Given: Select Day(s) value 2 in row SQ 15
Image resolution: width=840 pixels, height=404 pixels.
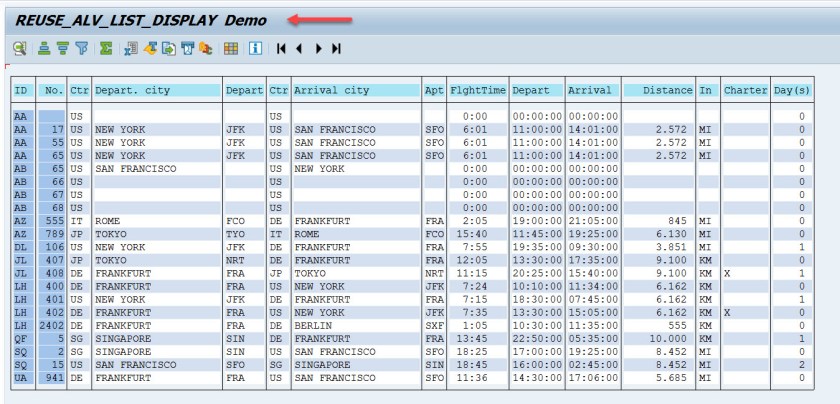Looking at the screenshot, I should click(x=792, y=365).
